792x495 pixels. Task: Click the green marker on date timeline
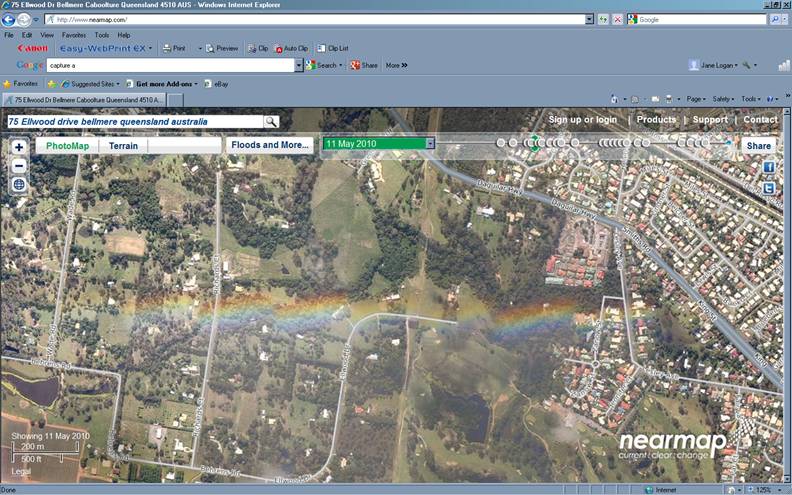point(534,141)
